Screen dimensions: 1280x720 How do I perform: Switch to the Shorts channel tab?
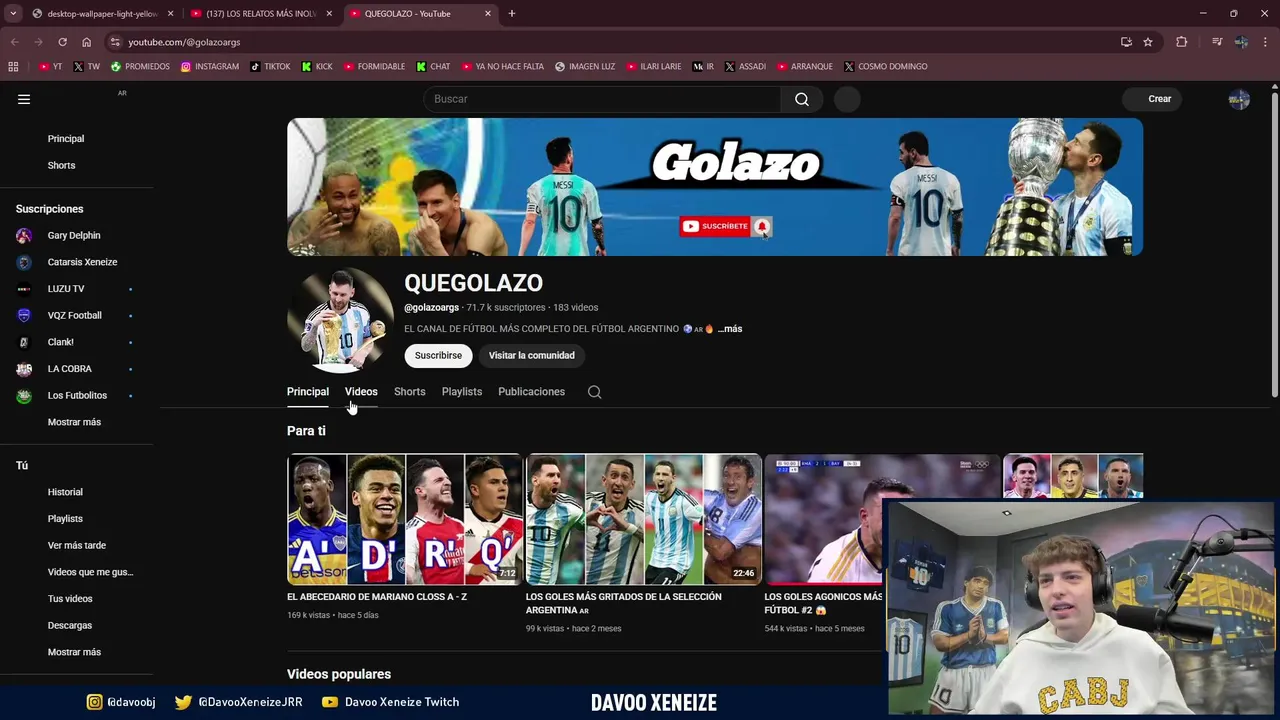coord(410,392)
